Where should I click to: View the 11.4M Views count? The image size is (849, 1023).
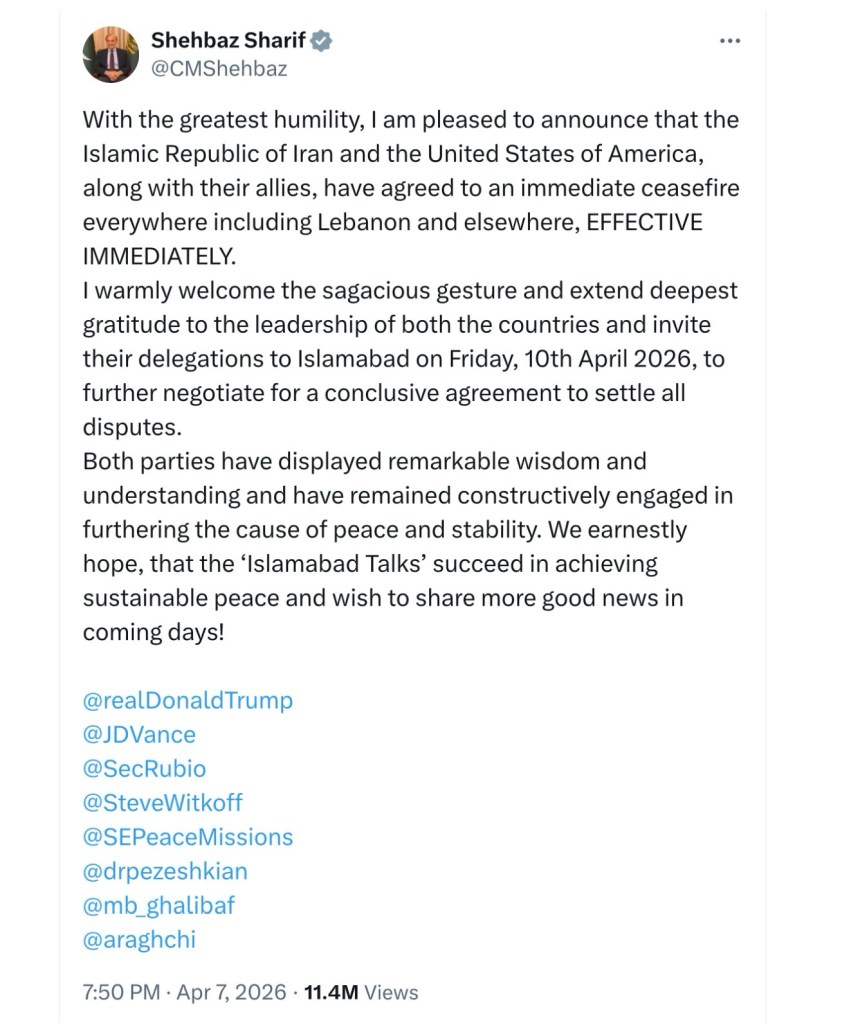point(361,992)
